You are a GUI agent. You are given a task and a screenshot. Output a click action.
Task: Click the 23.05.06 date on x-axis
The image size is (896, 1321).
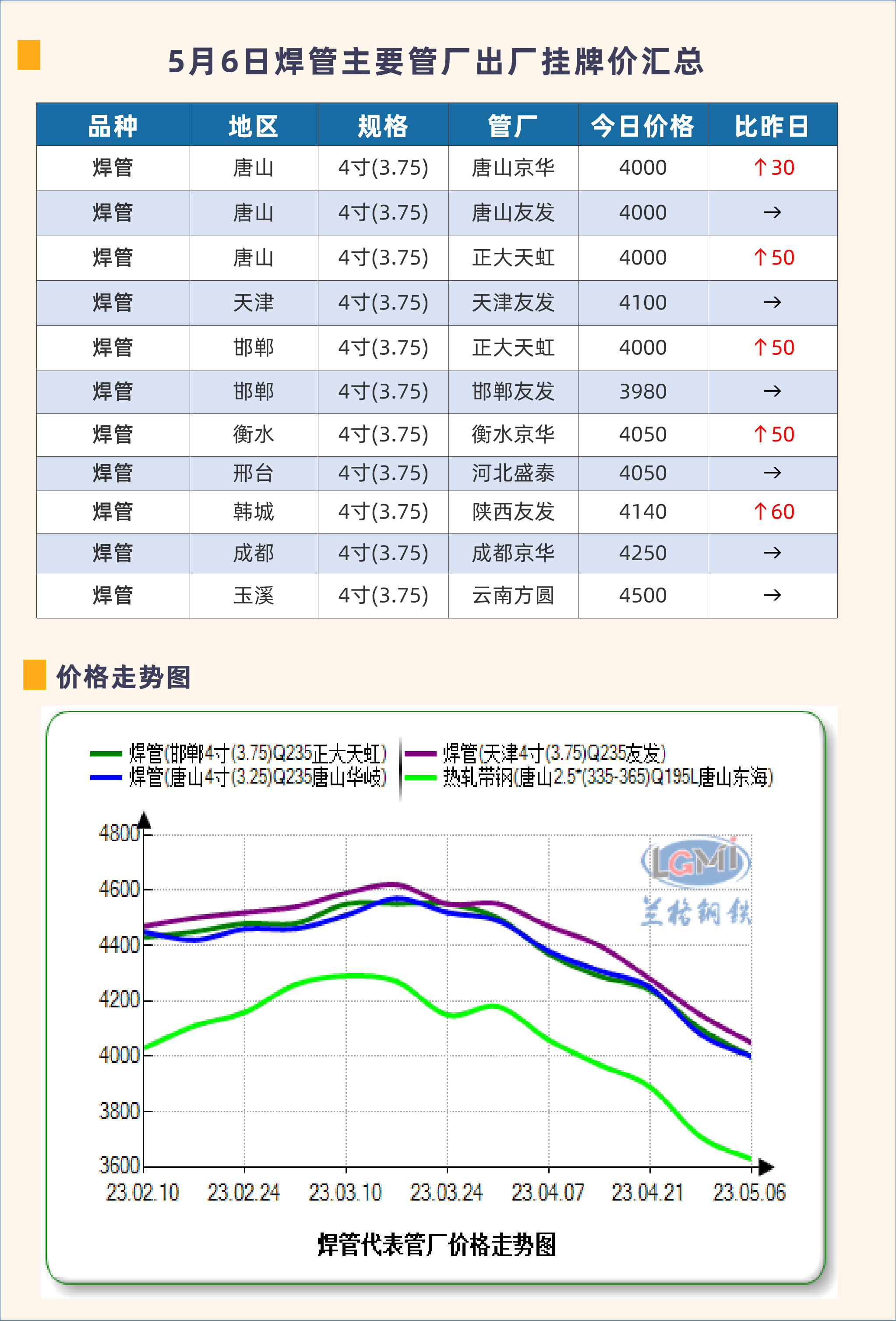[x=749, y=1193]
